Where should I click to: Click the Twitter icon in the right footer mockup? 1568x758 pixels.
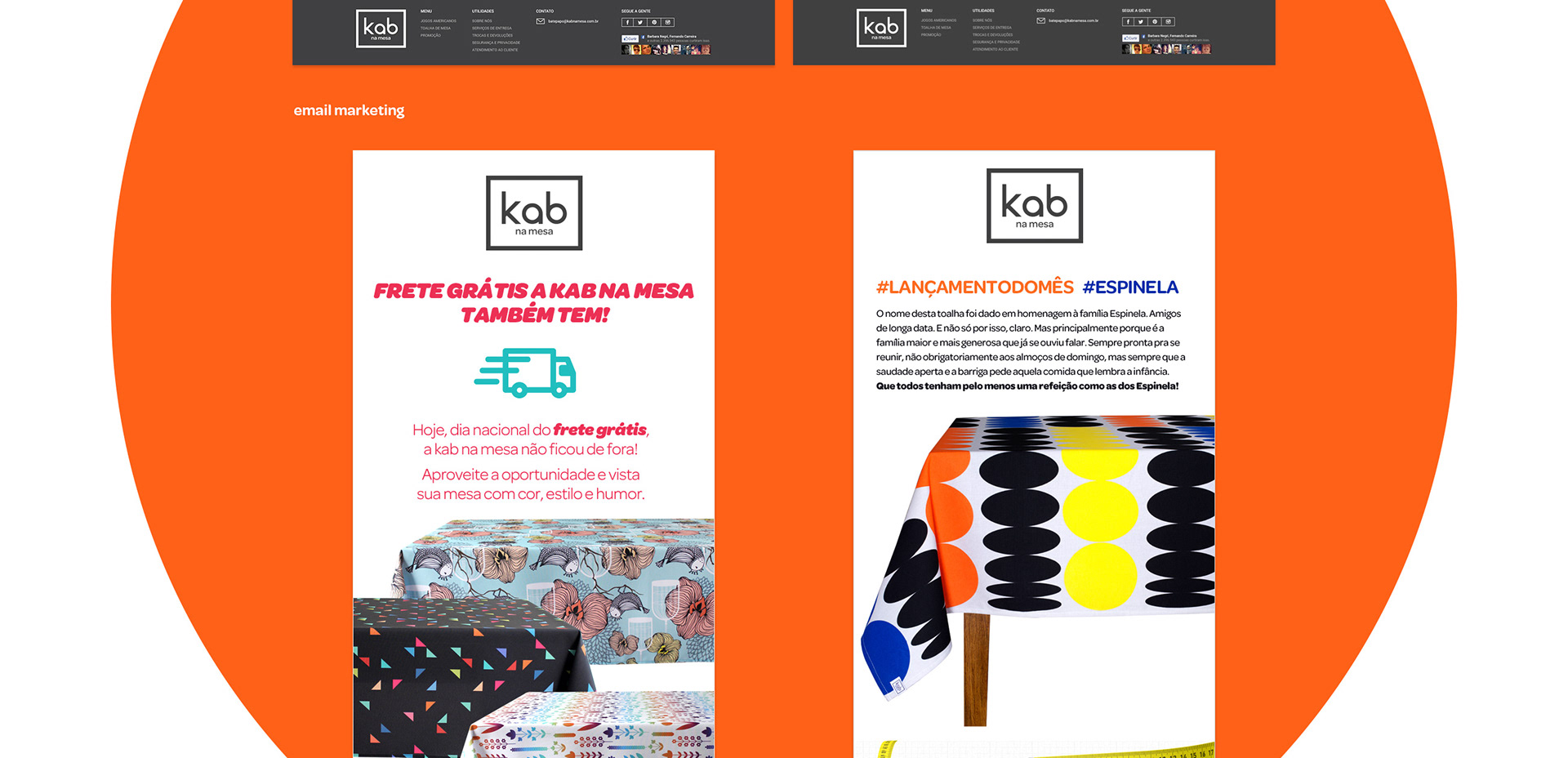click(x=1141, y=21)
